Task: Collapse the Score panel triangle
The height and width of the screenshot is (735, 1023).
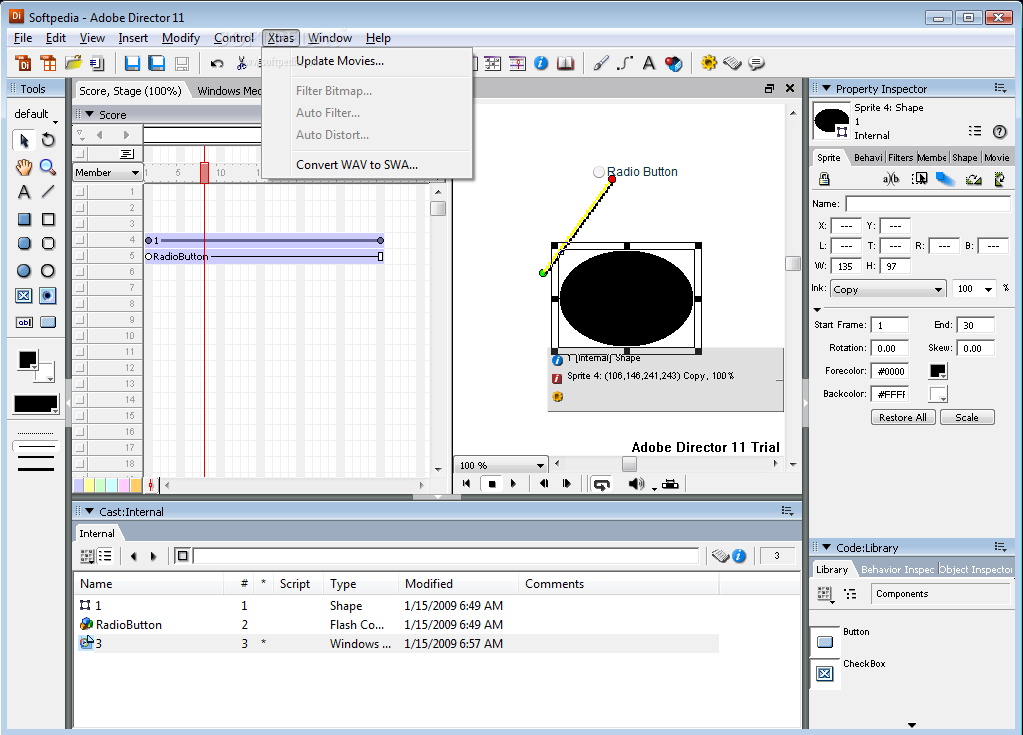Action: (90, 114)
